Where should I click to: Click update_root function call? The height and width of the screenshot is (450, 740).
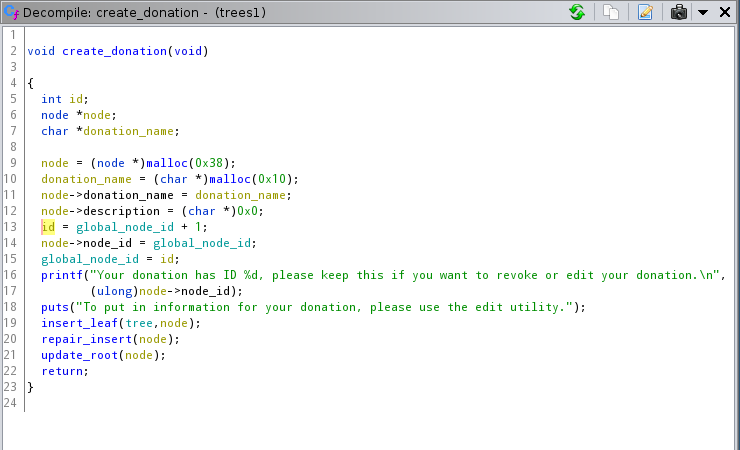(79, 356)
